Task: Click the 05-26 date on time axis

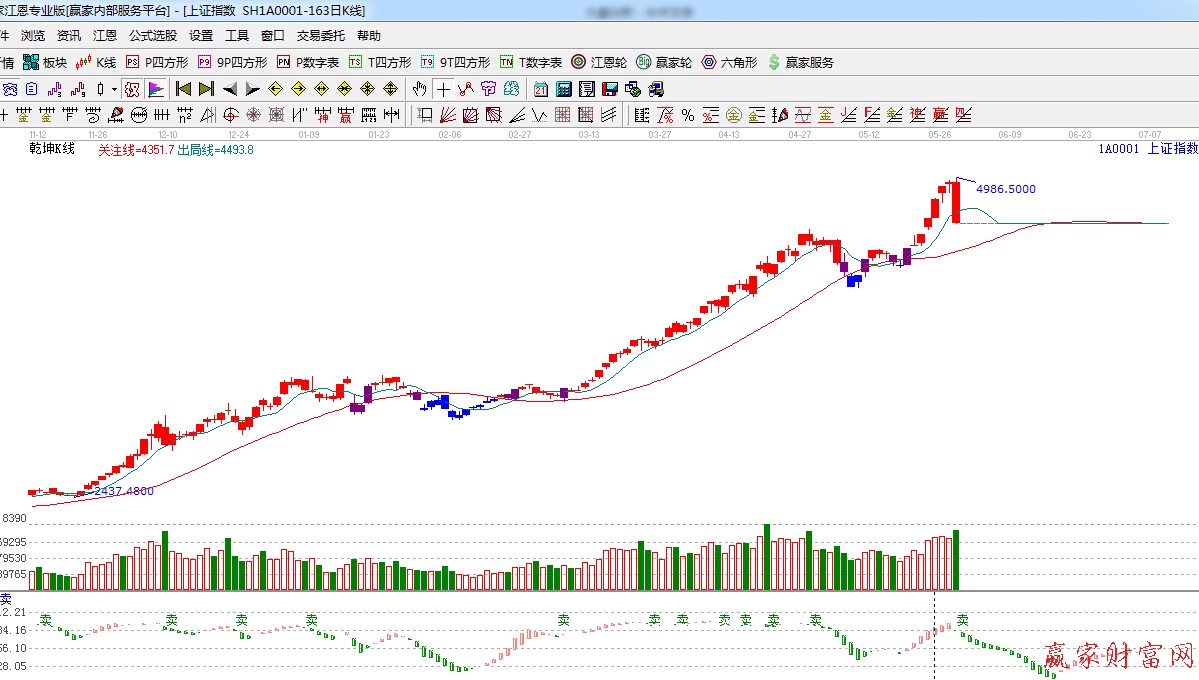Action: click(x=939, y=134)
